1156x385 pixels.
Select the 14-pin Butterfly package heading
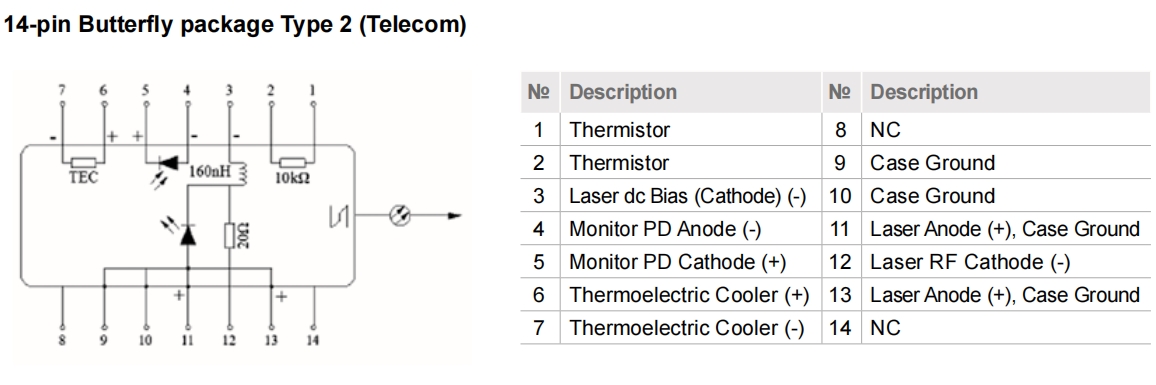235,24
